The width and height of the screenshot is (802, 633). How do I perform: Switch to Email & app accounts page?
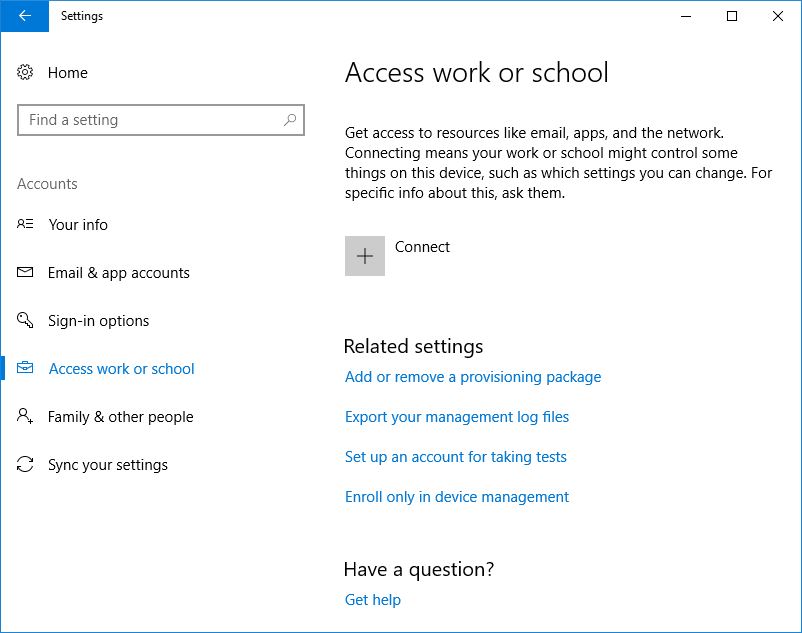[x=119, y=273]
